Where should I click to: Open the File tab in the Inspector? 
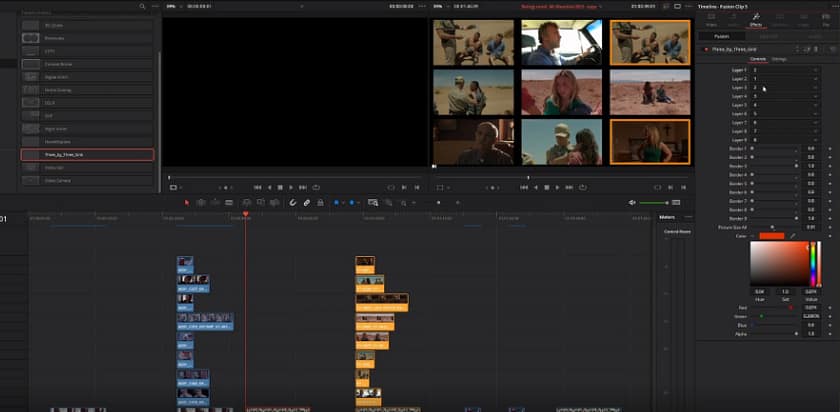(826, 20)
